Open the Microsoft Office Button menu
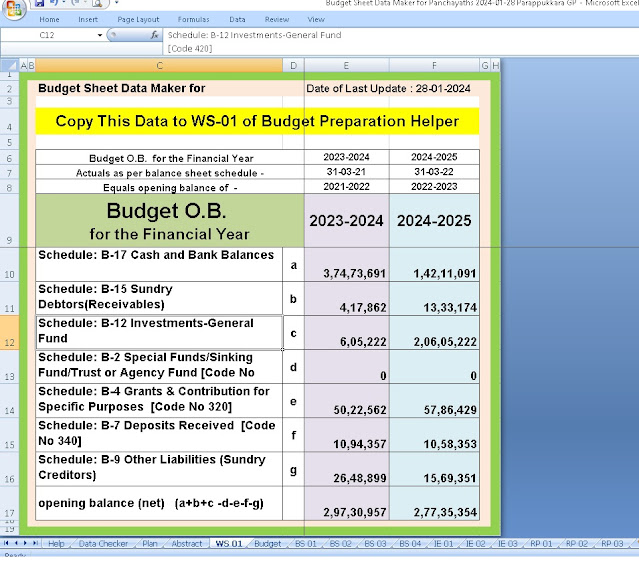639x566 pixels. coord(14,7)
